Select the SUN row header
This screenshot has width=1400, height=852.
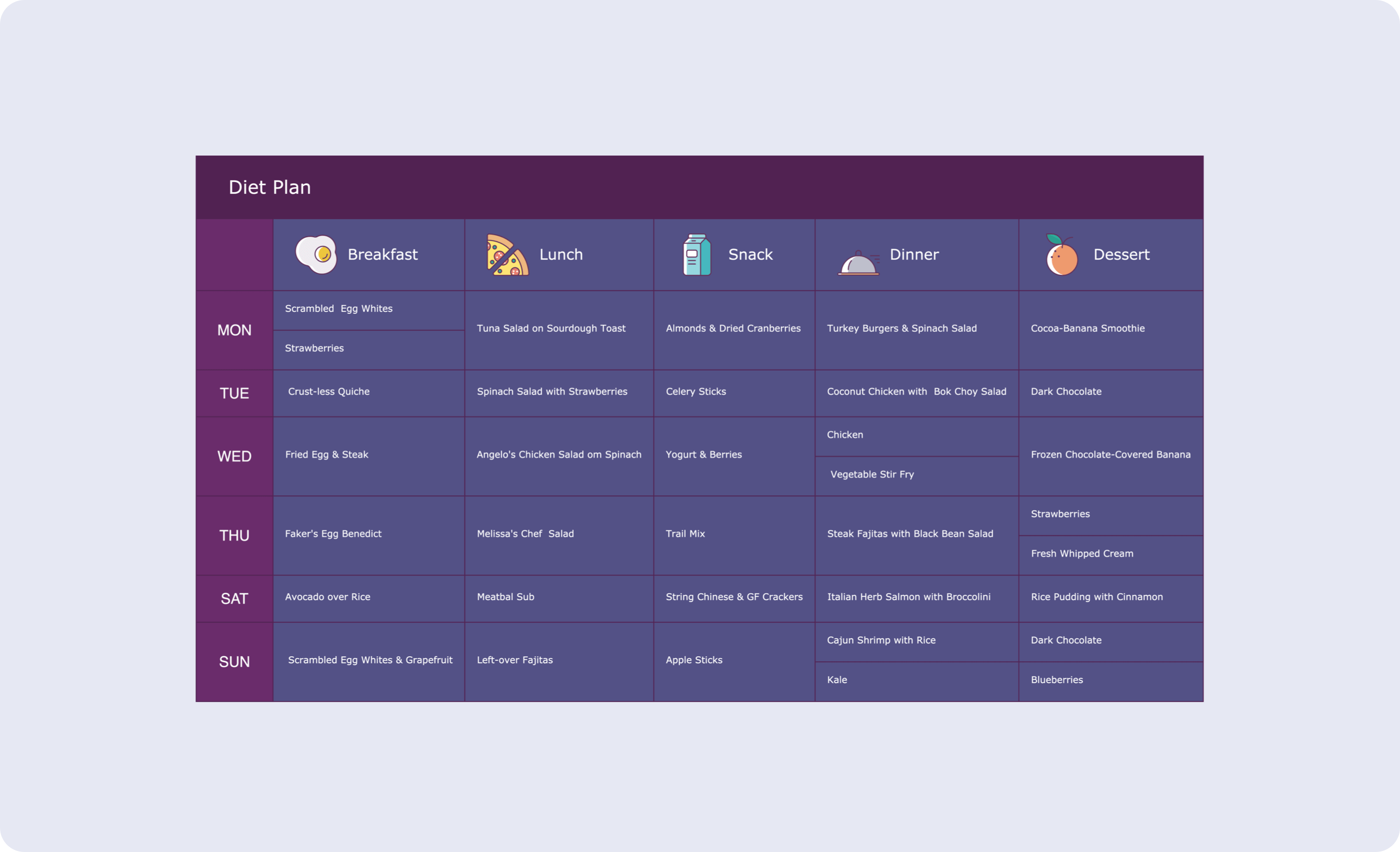tap(234, 662)
